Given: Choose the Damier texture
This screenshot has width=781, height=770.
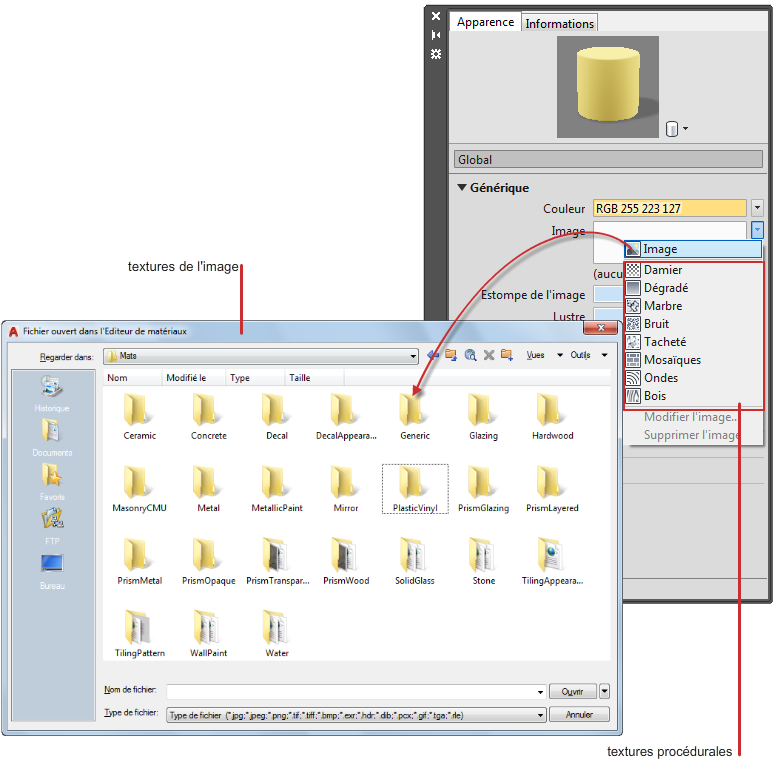Looking at the screenshot, I should tap(693, 270).
